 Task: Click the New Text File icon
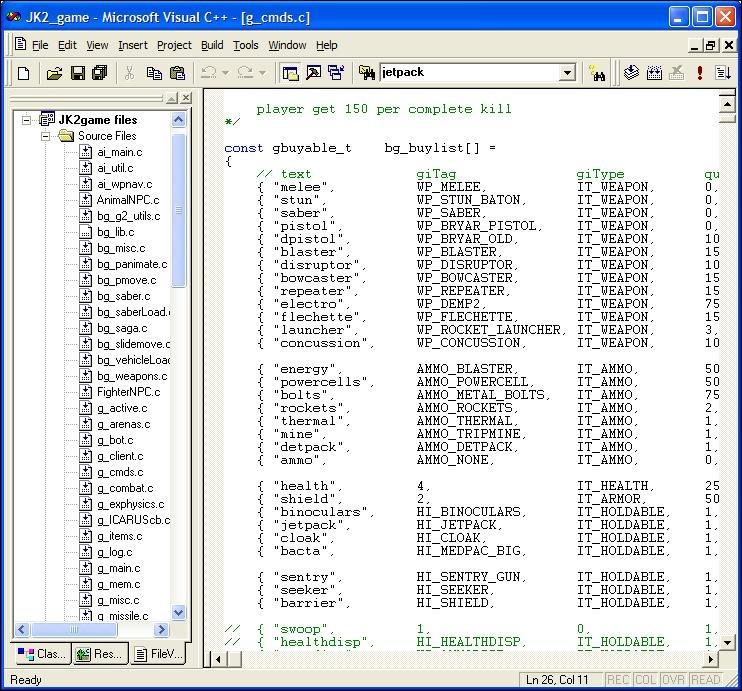point(23,73)
